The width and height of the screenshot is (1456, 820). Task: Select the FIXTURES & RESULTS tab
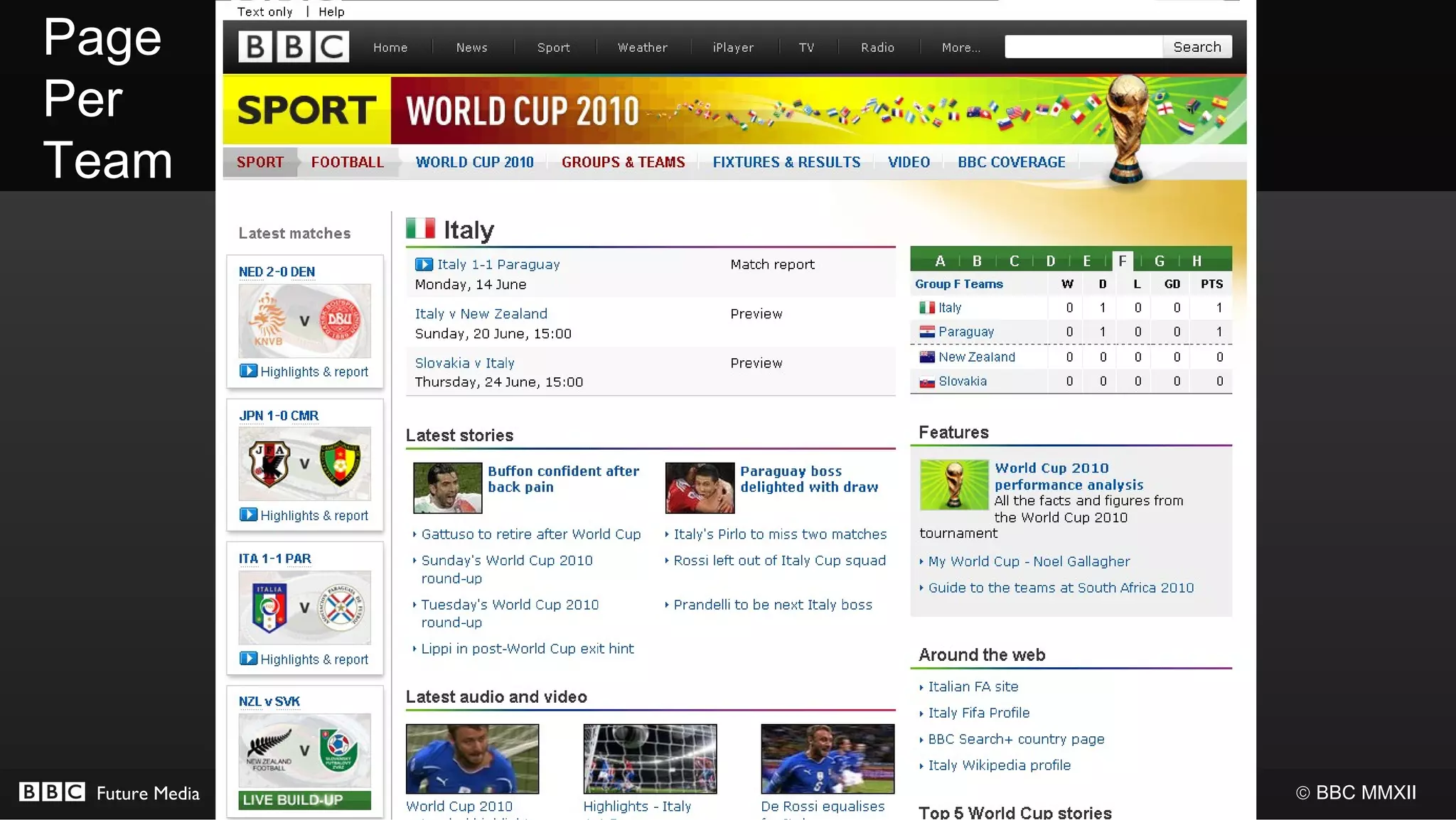pyautogui.click(x=786, y=162)
